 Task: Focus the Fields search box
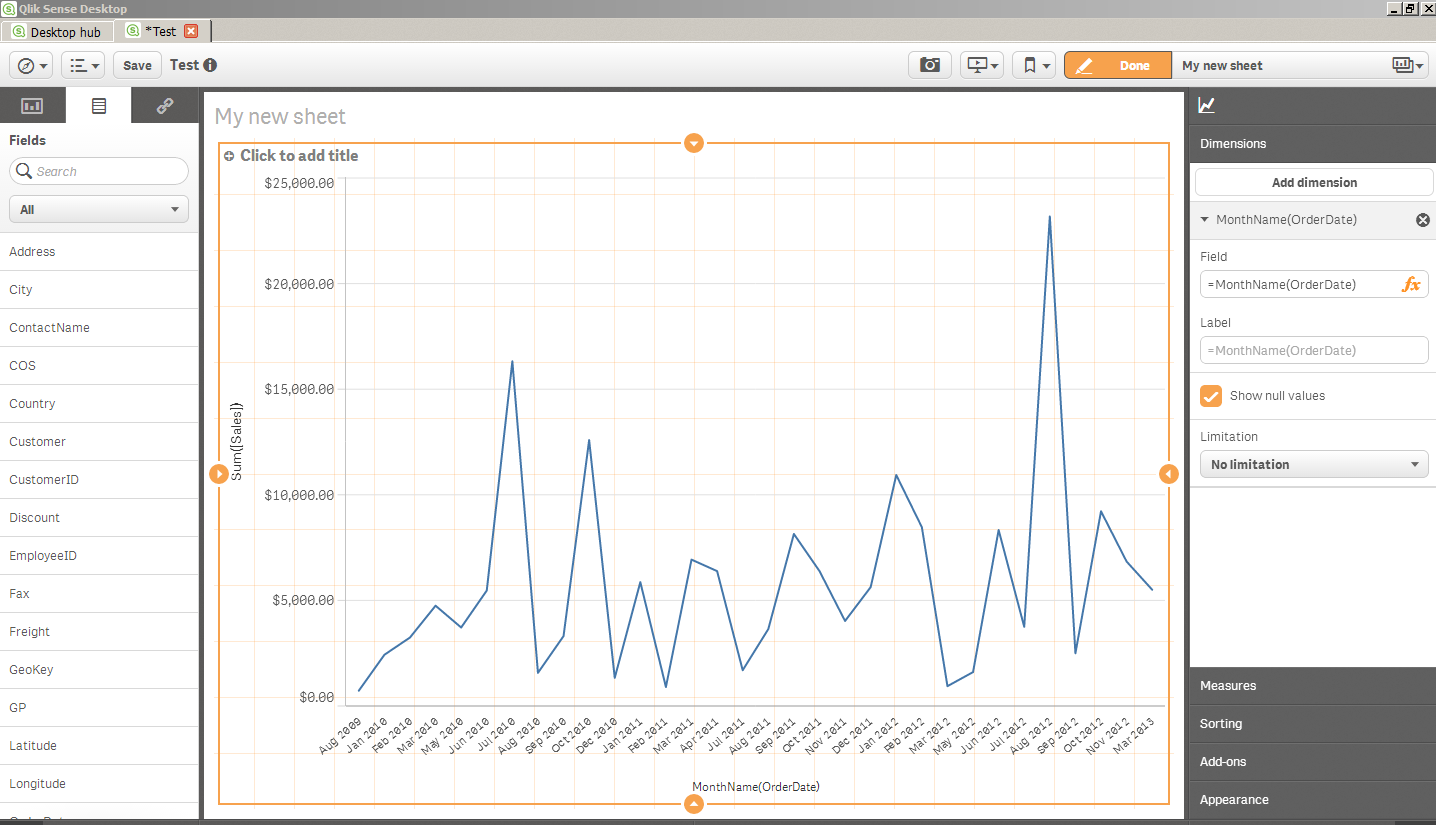(x=99, y=171)
